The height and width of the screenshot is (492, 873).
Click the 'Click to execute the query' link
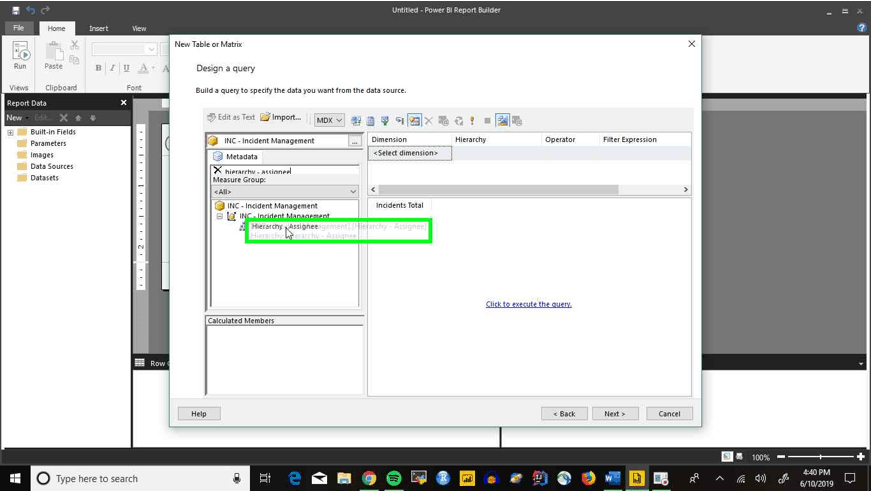tap(528, 304)
